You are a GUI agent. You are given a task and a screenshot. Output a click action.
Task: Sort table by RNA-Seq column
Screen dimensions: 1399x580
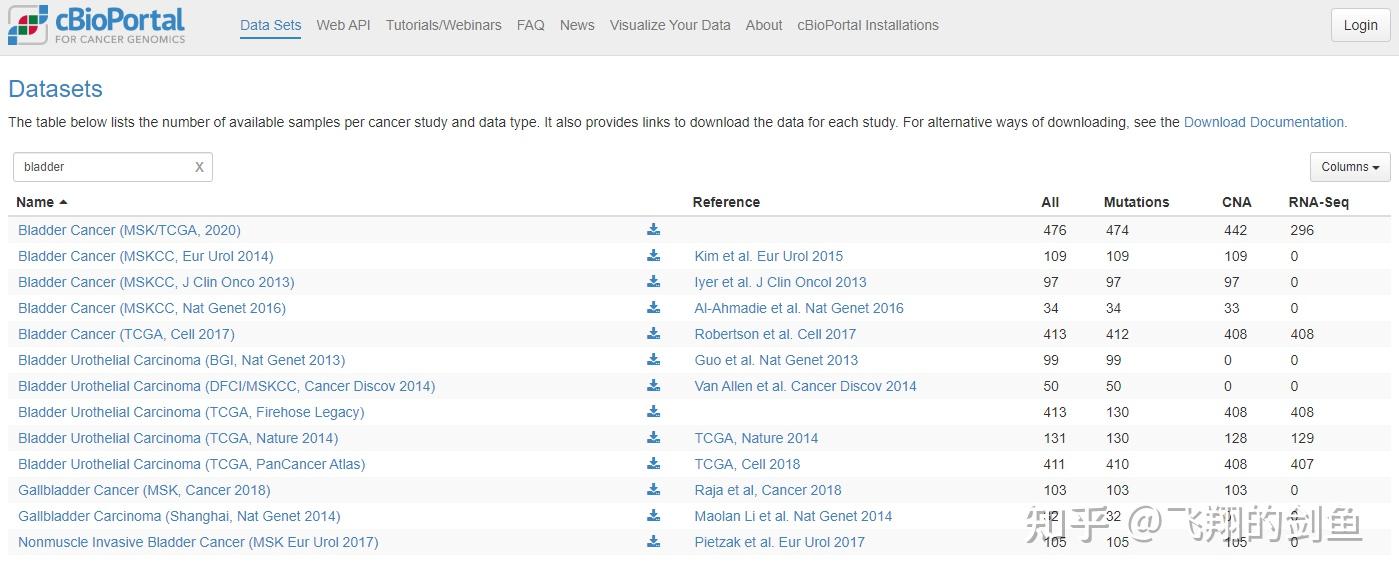click(1318, 202)
